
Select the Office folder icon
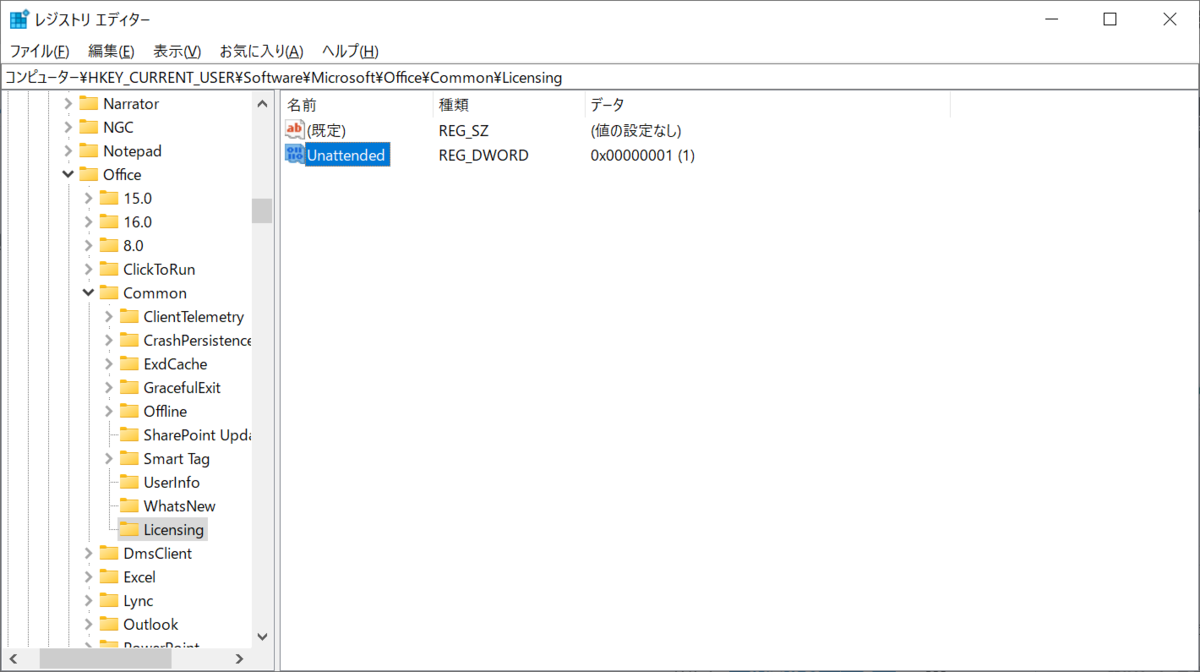pyautogui.click(x=88, y=175)
